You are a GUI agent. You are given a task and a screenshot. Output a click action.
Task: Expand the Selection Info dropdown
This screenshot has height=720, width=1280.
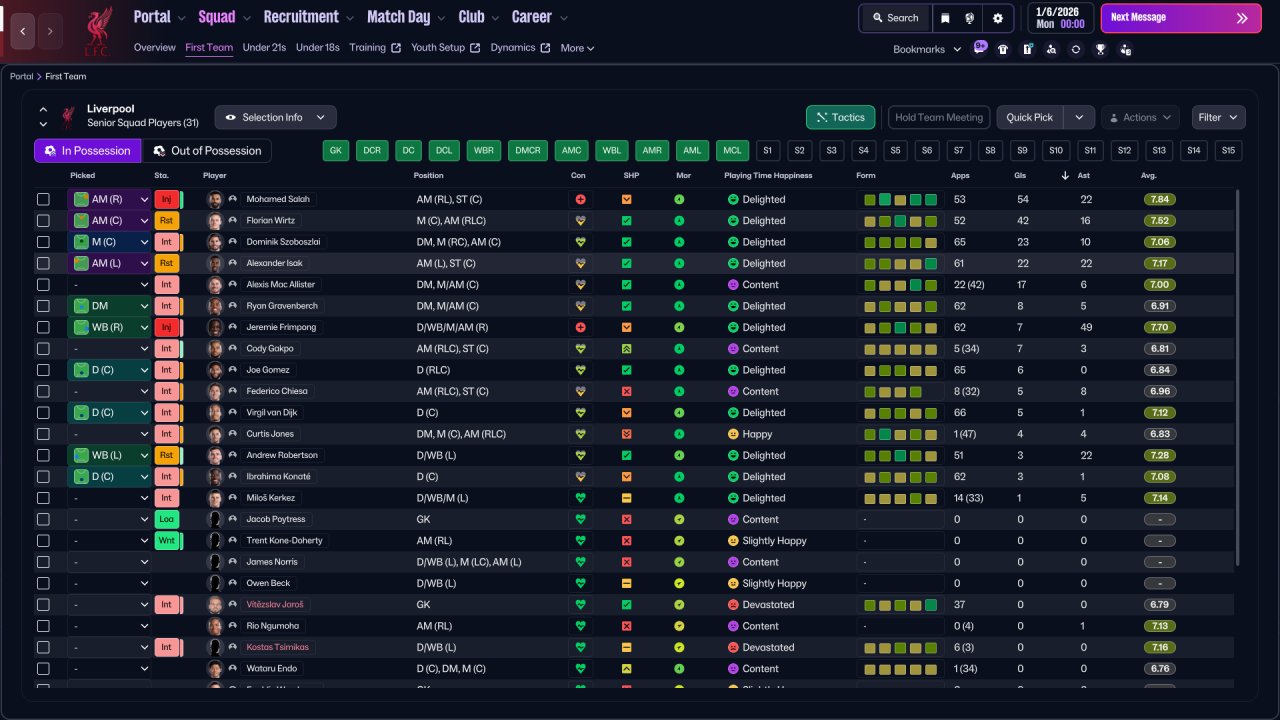[275, 117]
